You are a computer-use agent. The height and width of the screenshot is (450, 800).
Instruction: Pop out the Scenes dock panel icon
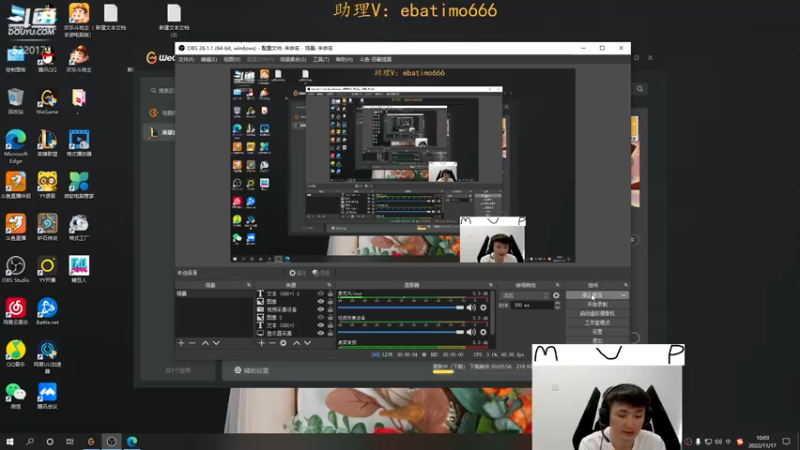click(x=248, y=285)
